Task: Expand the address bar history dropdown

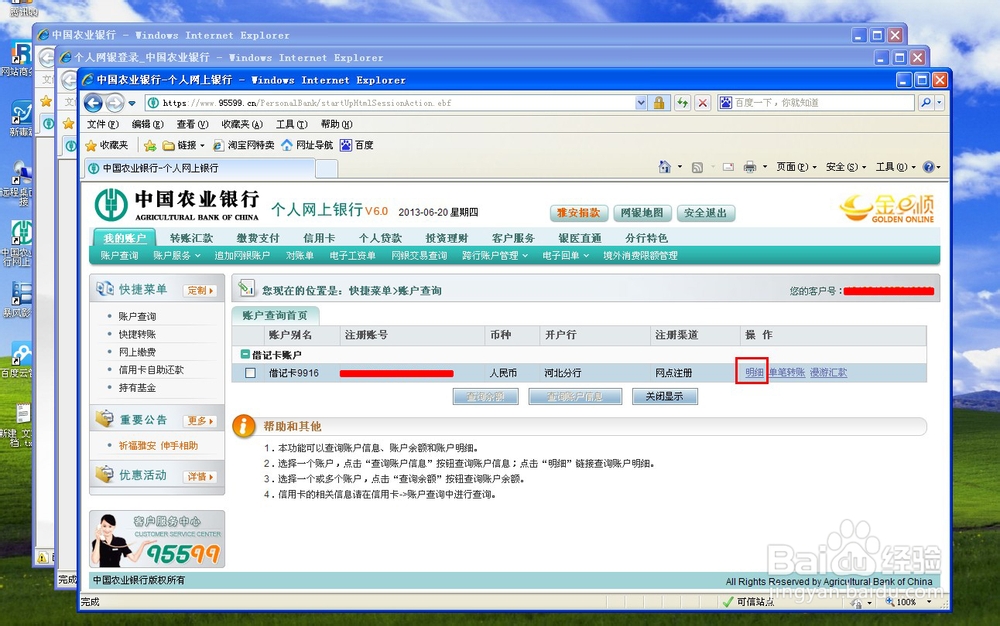Action: 641,103
